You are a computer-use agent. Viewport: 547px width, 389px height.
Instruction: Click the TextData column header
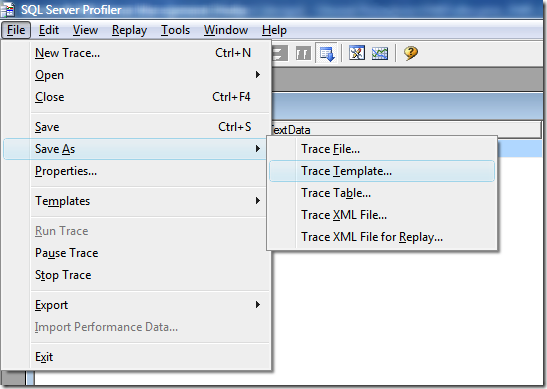pyautogui.click(x=406, y=129)
